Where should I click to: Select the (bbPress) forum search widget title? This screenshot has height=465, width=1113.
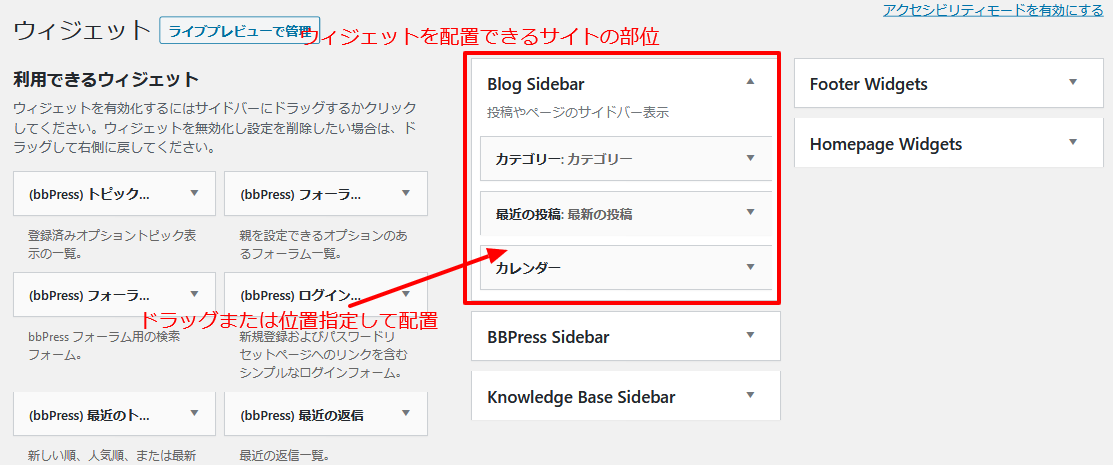[89, 295]
